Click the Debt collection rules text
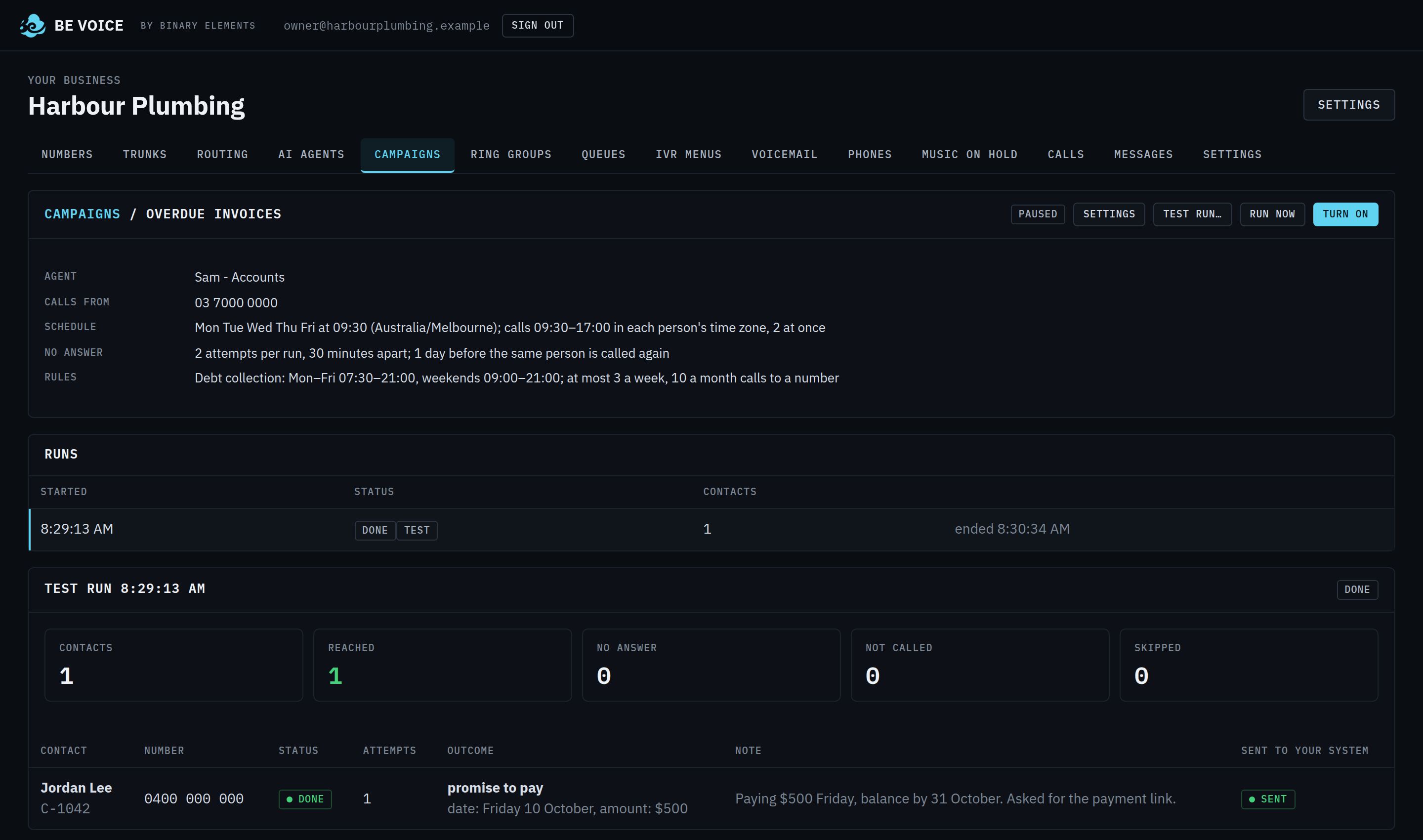1423x840 pixels. [517, 378]
